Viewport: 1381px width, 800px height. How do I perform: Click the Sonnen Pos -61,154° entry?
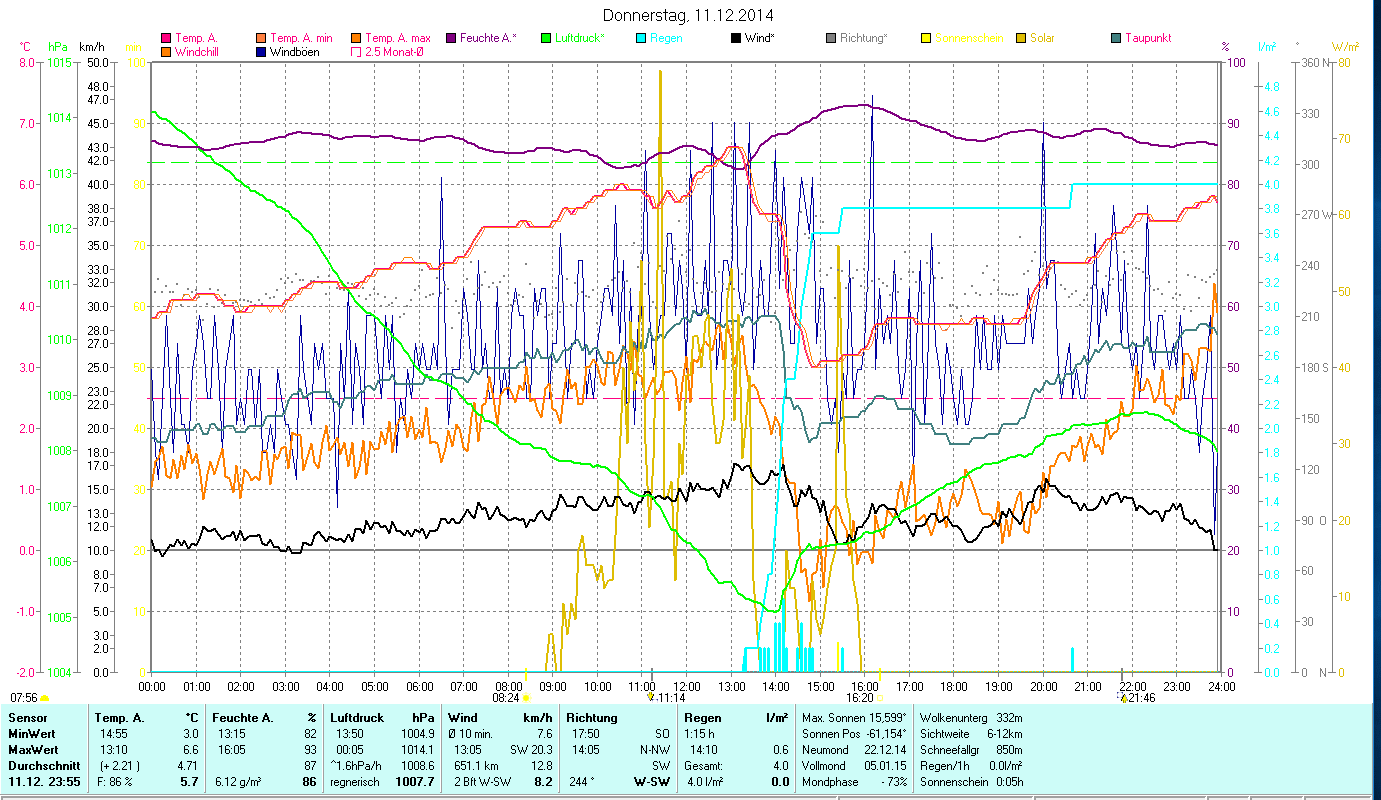click(855, 734)
